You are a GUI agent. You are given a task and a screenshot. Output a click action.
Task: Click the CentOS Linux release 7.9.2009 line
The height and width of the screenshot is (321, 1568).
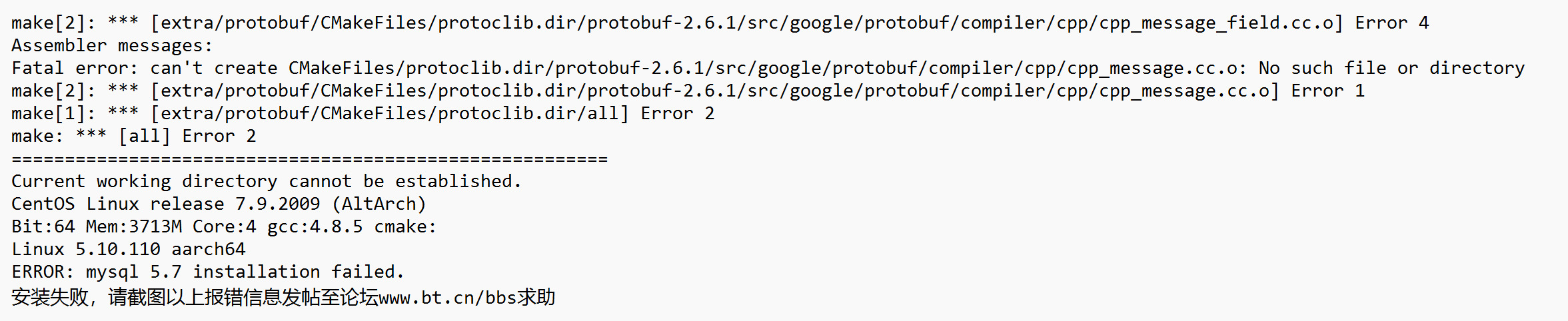(x=219, y=204)
